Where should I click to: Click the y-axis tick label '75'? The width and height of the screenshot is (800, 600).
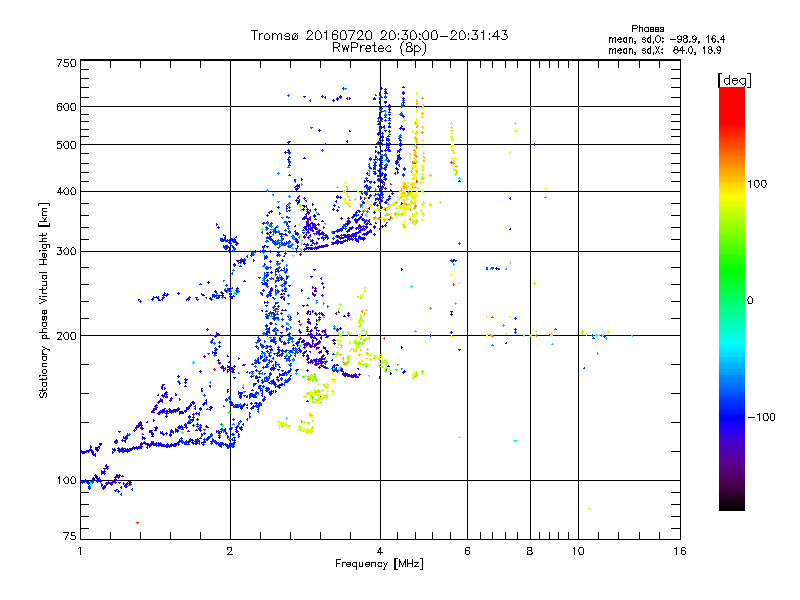(x=70, y=536)
